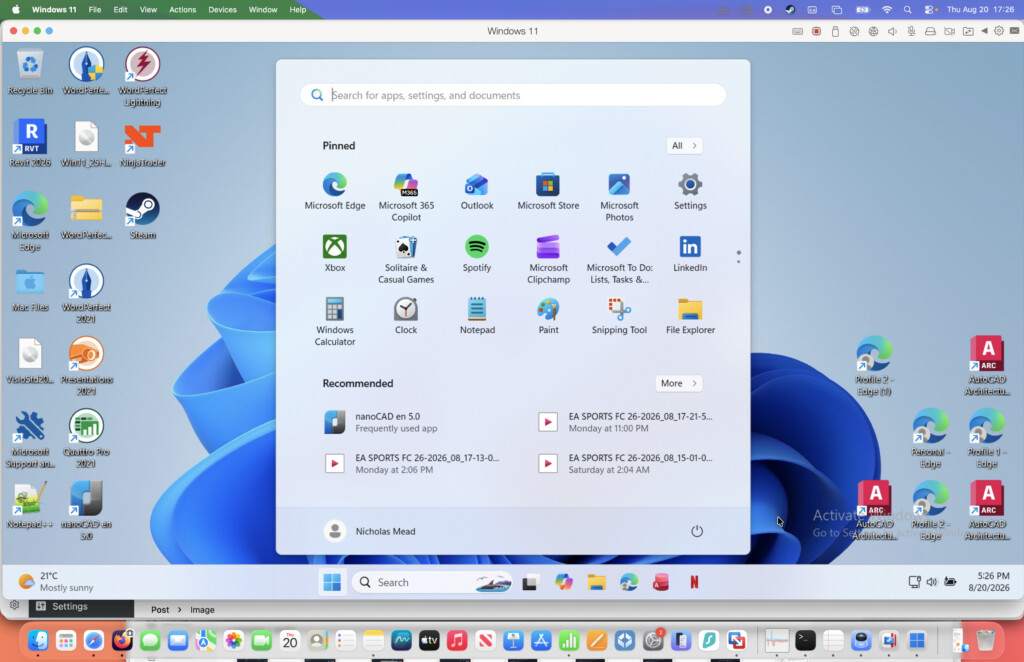Launch Spotify from pinned apps
1024x662 pixels.
[477, 253]
